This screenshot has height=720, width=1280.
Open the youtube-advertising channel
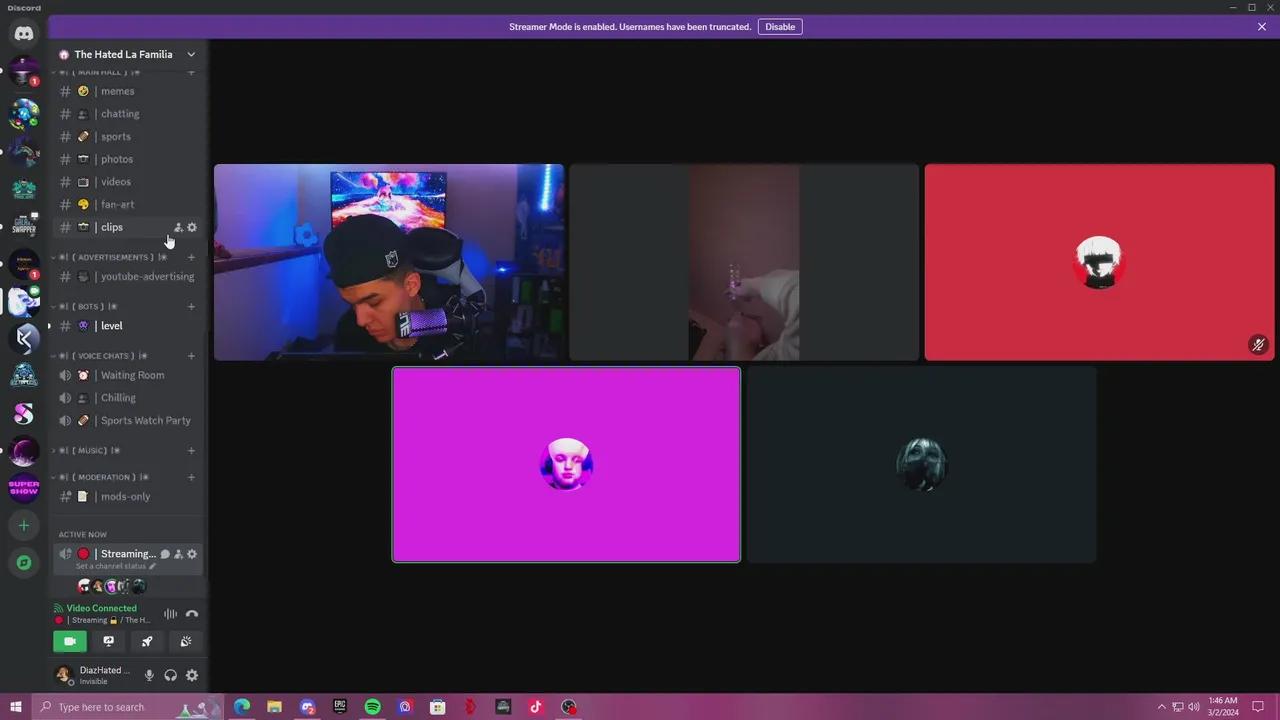[x=128, y=276]
